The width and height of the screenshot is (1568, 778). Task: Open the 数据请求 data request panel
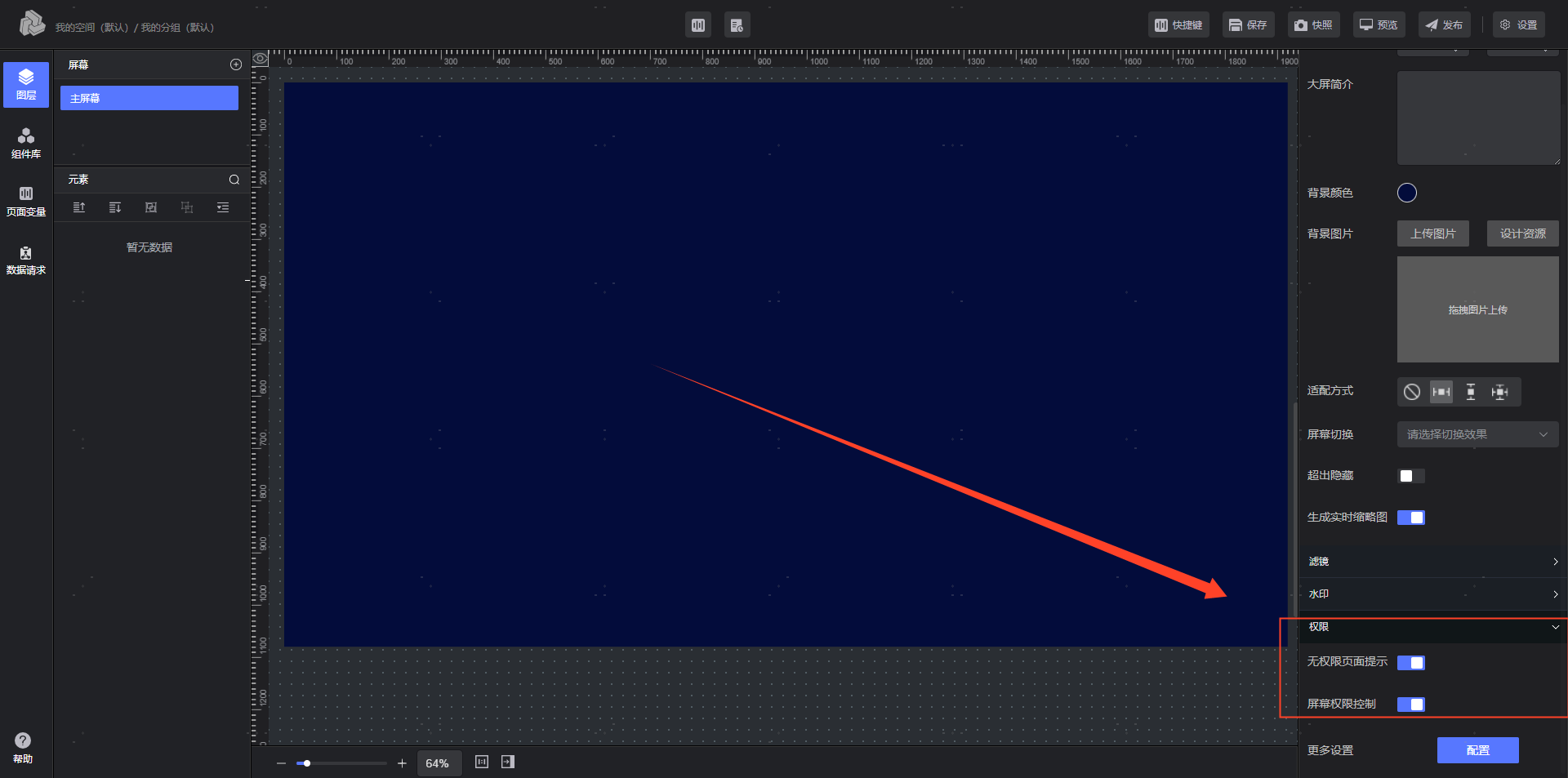pos(26,260)
